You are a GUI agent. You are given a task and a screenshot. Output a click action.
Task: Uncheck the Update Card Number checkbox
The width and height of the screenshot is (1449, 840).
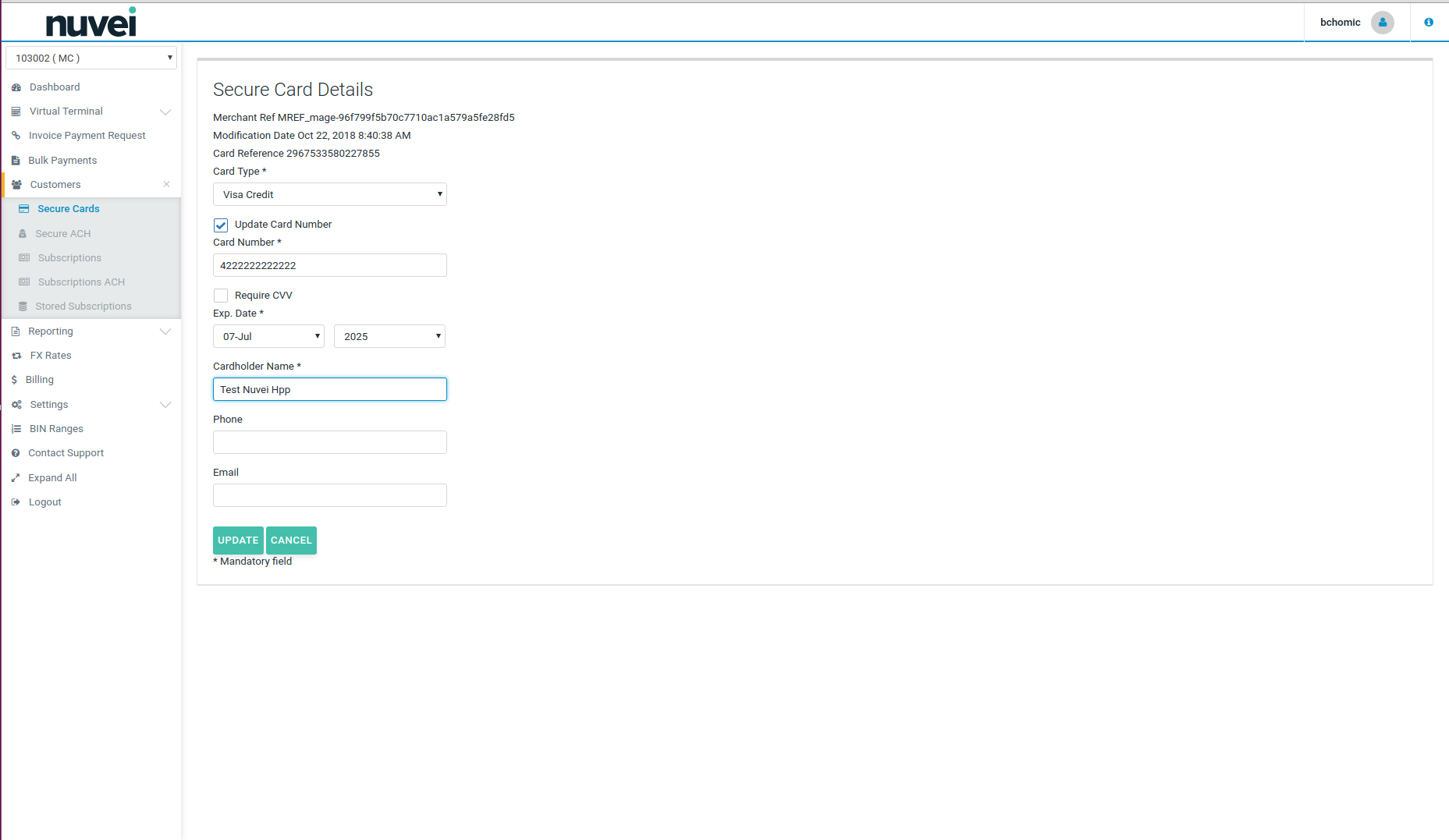point(221,225)
